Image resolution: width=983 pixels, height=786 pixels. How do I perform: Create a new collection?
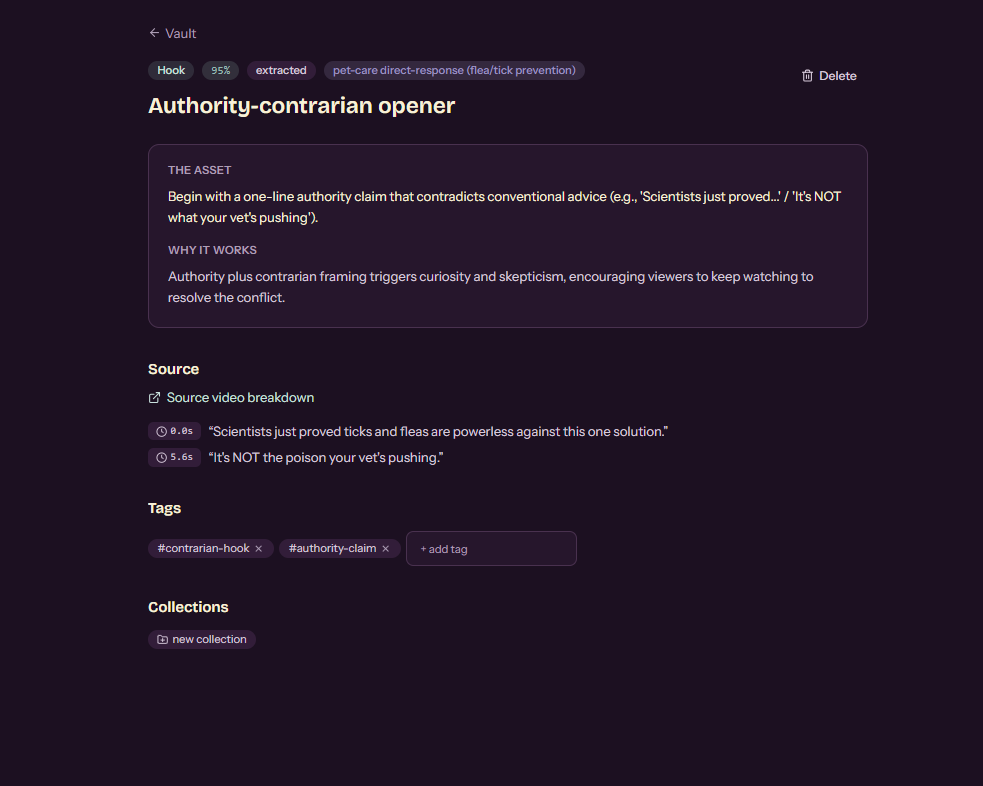tap(202, 639)
